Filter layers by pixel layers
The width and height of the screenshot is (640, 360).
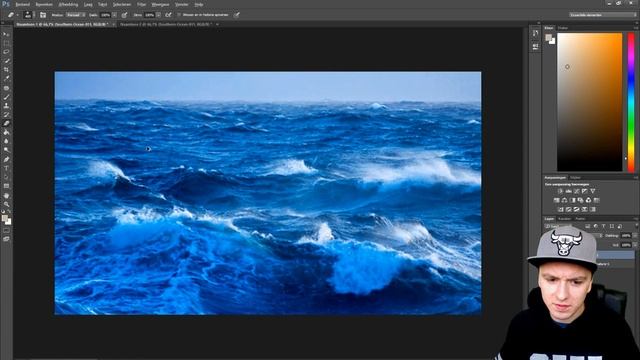click(588, 226)
